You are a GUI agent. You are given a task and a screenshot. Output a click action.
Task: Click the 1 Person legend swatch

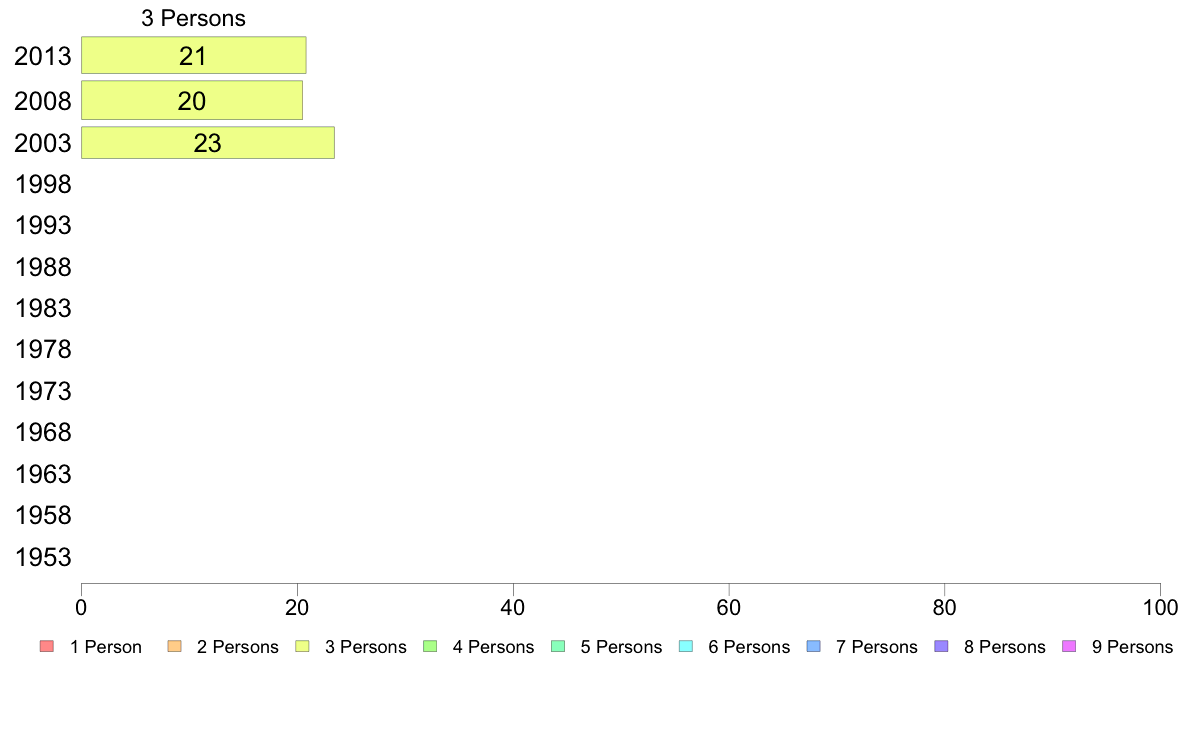pos(47,647)
